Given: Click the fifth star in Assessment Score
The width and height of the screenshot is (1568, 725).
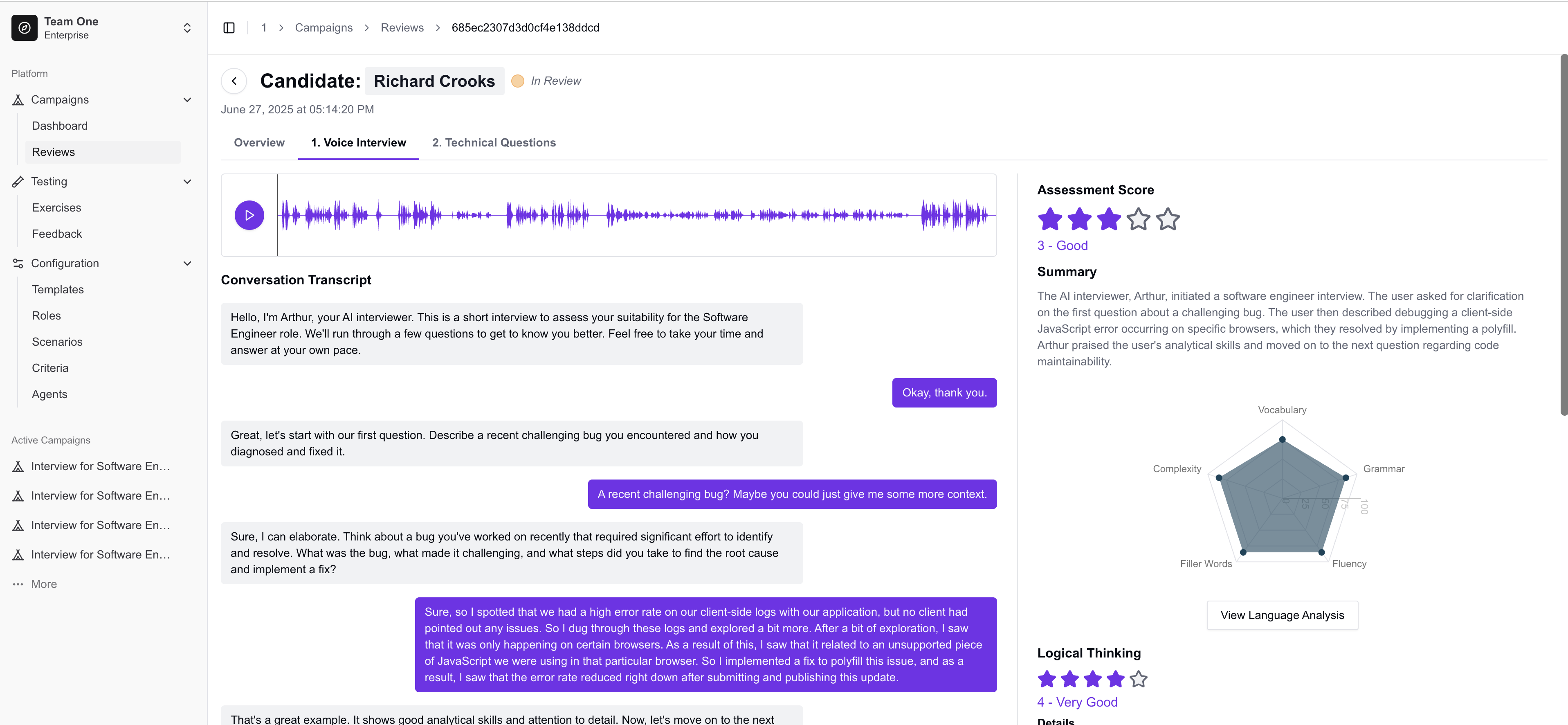Looking at the screenshot, I should coord(1168,219).
